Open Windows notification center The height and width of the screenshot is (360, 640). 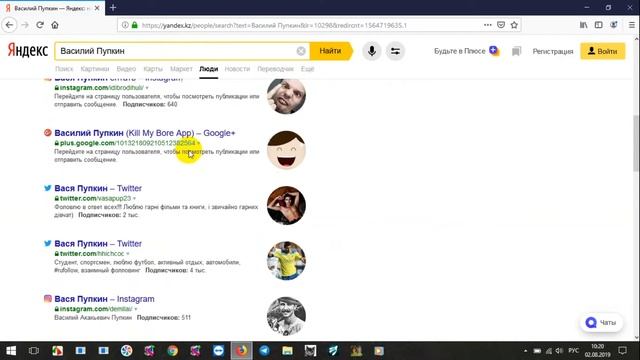tap(622, 351)
